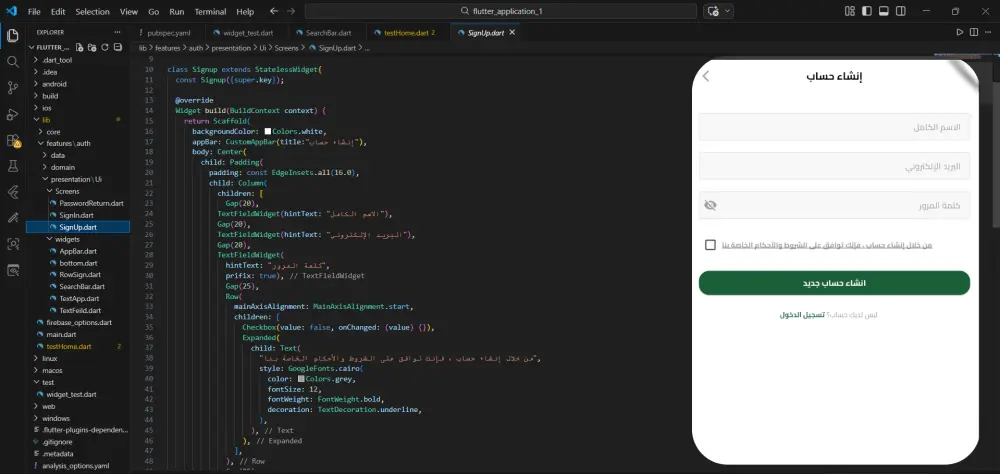
Task: Open editor More Actions ellipsis
Action: (989, 32)
